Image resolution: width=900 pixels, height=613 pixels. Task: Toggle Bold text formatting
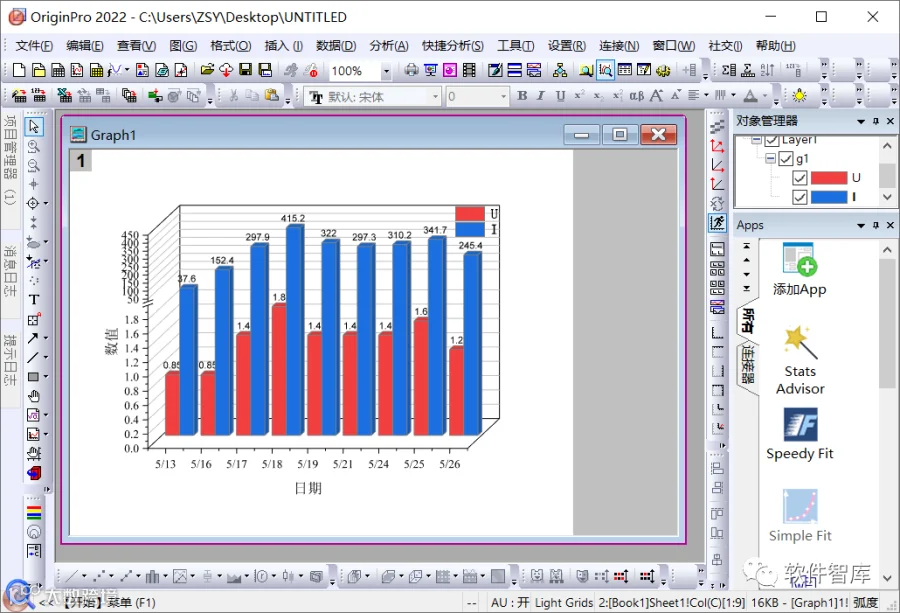click(522, 96)
